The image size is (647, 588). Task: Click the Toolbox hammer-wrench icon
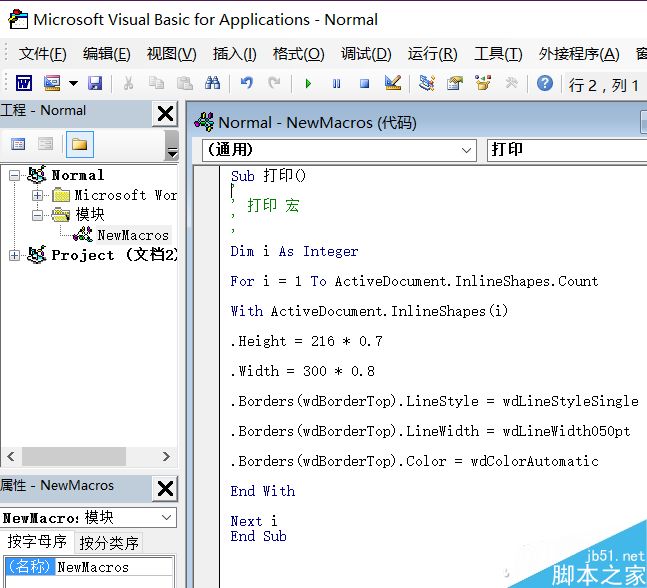coord(511,83)
